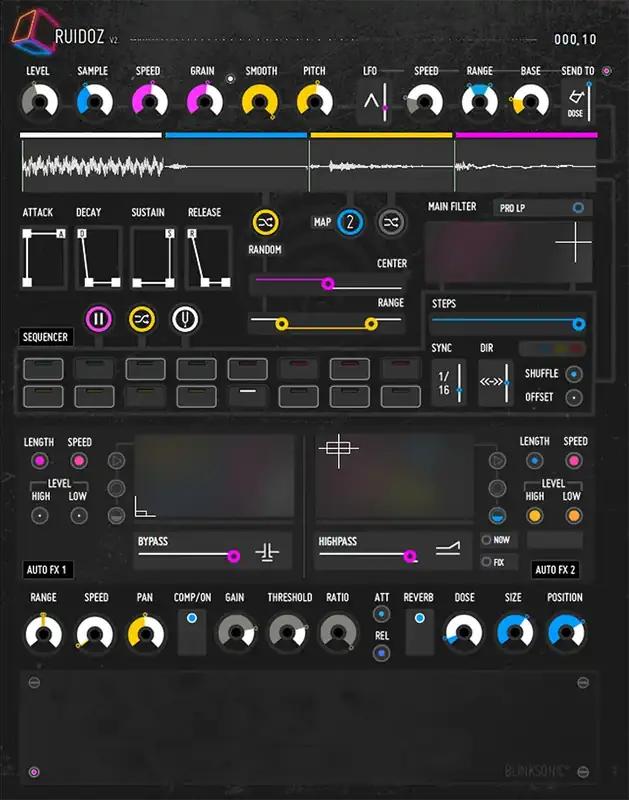The width and height of the screenshot is (629, 800).
Task: Select the magenta sample slot bar
Action: [x=526, y=135]
